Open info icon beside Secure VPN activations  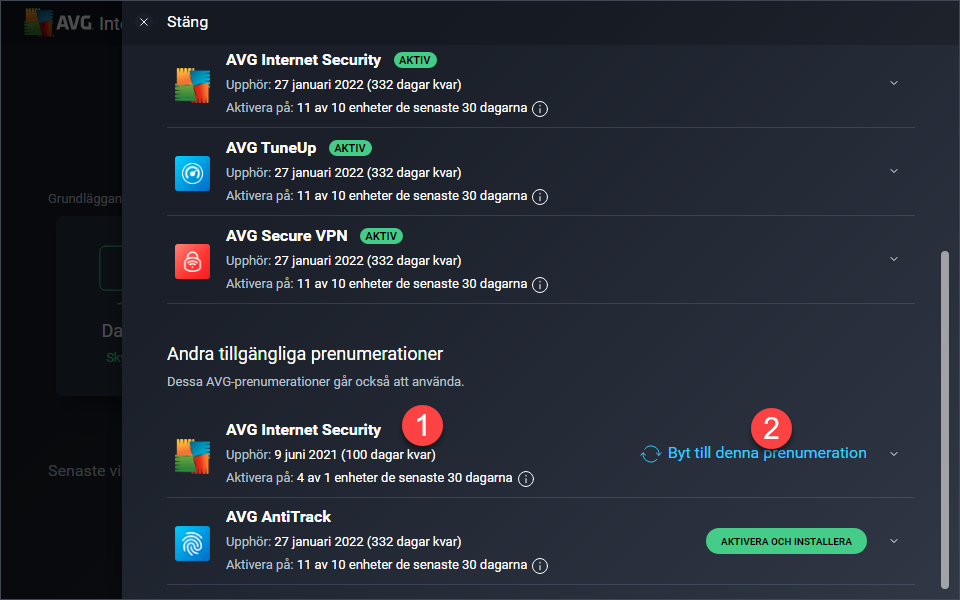tap(539, 285)
